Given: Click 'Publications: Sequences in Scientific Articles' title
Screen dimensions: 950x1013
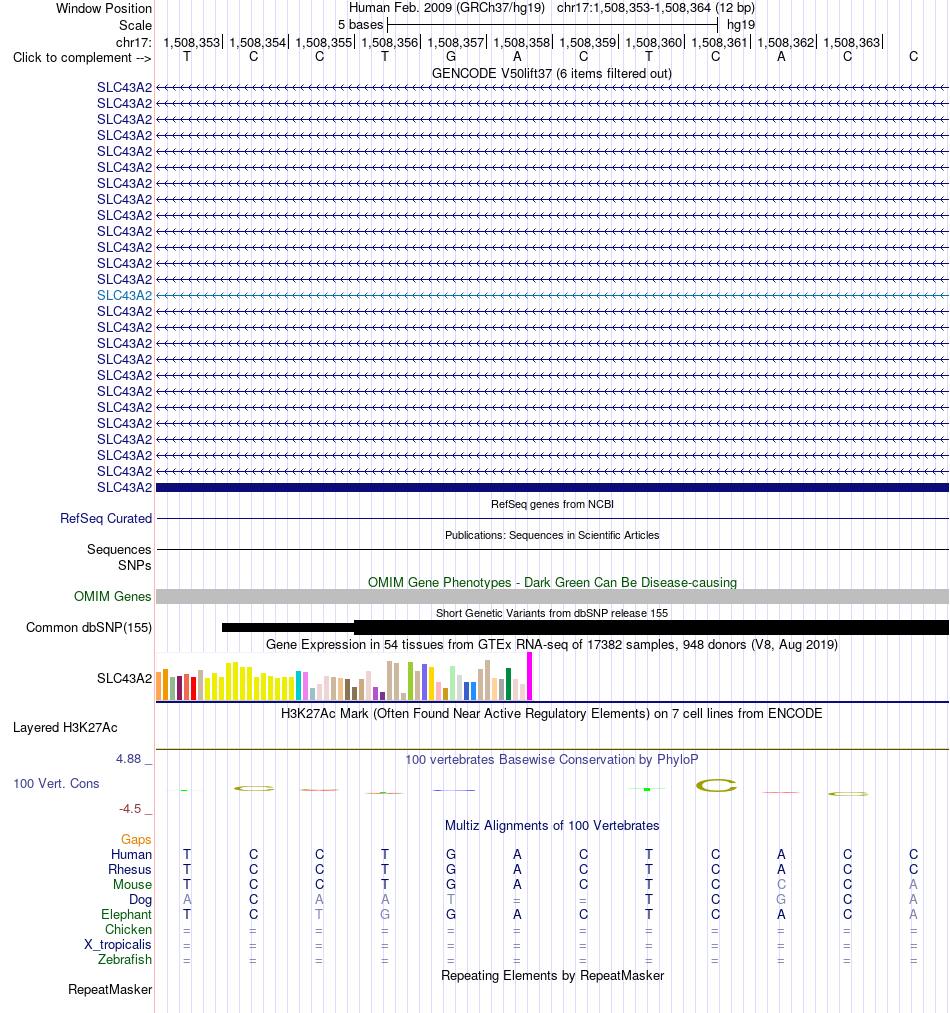Looking at the screenshot, I should 552,535.
